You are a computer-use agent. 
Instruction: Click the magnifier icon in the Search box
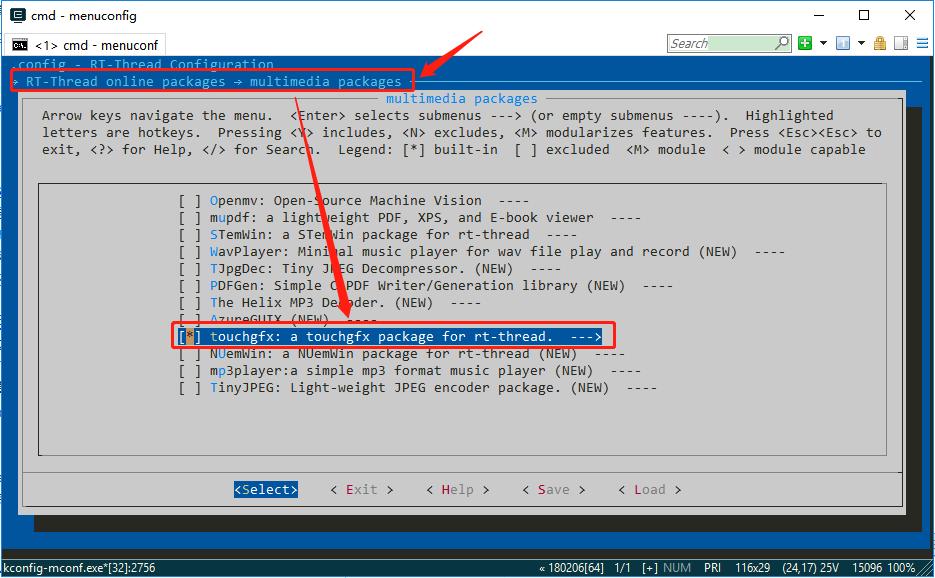pos(782,43)
